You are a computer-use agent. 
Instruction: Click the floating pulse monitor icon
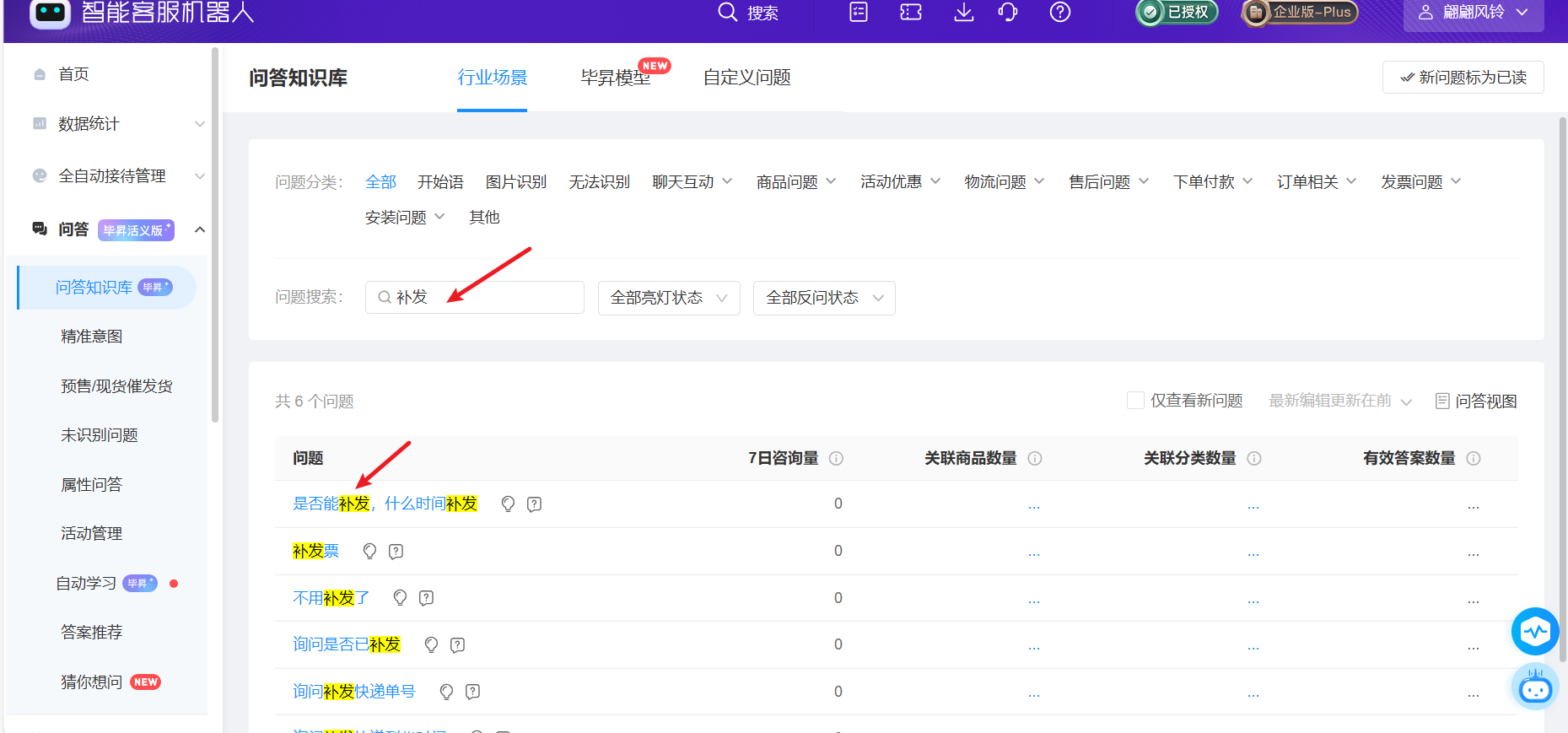pyautogui.click(x=1535, y=631)
